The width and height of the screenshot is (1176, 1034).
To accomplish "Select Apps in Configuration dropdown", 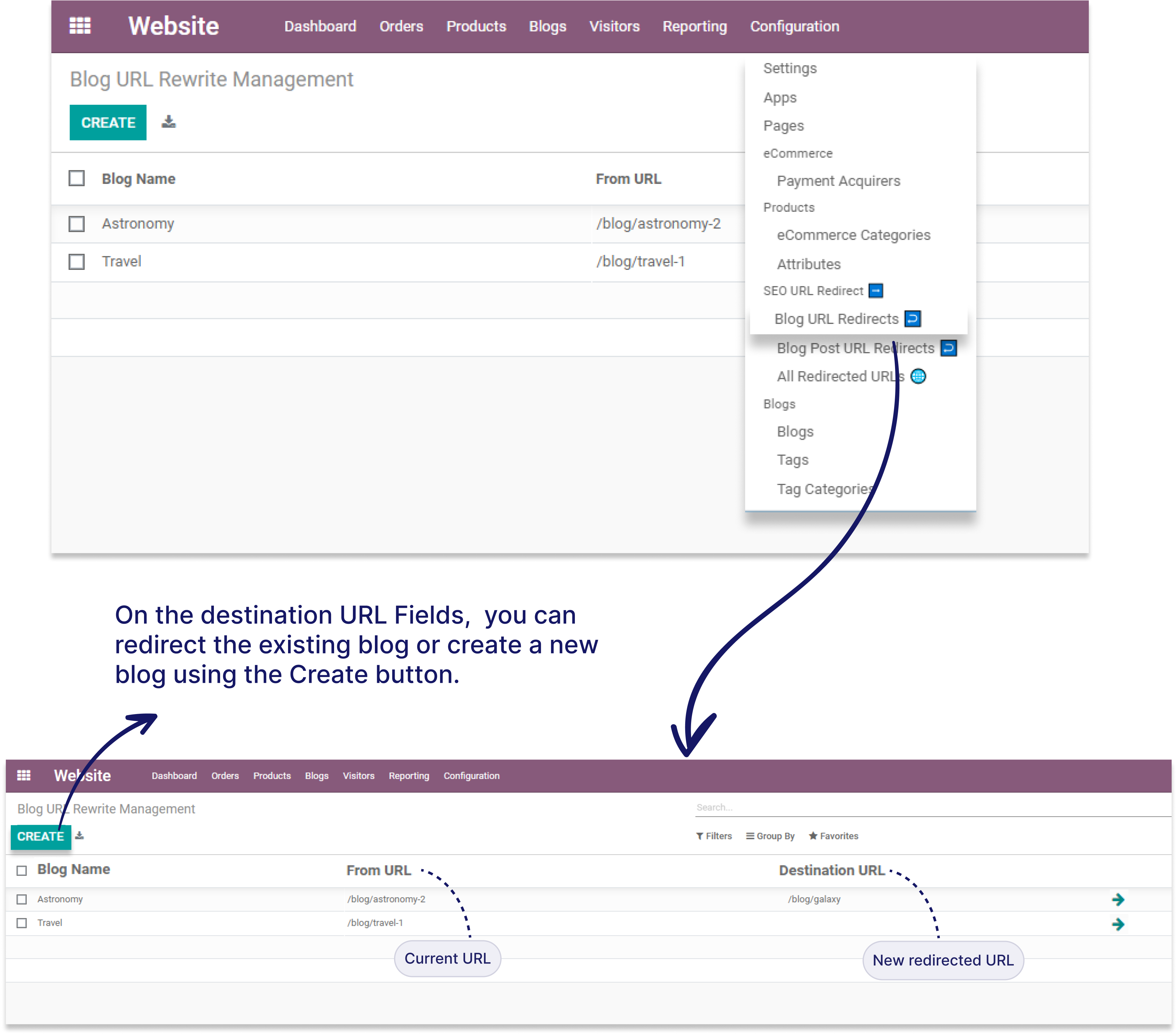I will click(x=779, y=97).
